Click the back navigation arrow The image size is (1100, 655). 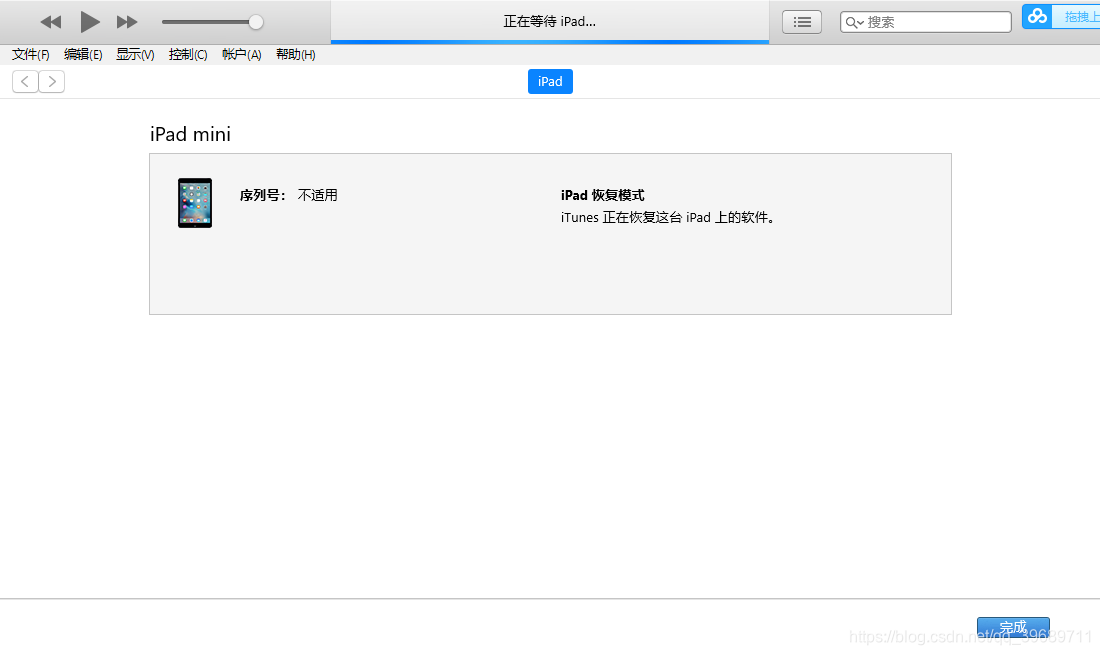pyautogui.click(x=25, y=81)
